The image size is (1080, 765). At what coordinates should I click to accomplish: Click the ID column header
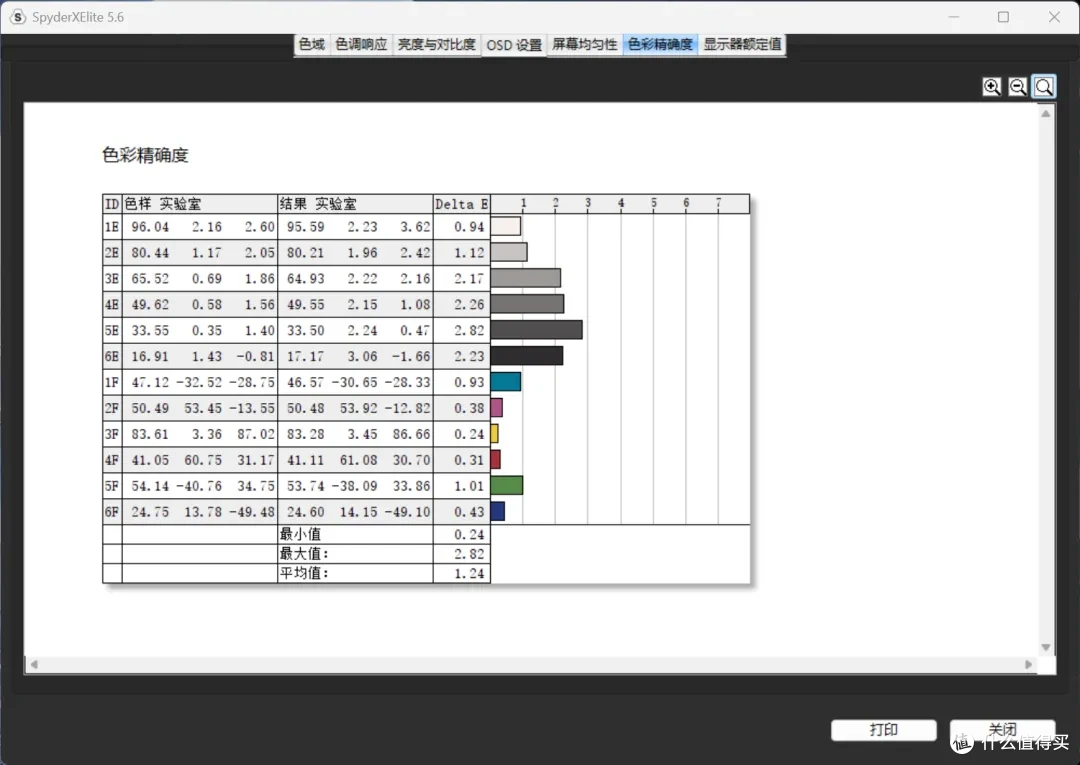tap(112, 204)
